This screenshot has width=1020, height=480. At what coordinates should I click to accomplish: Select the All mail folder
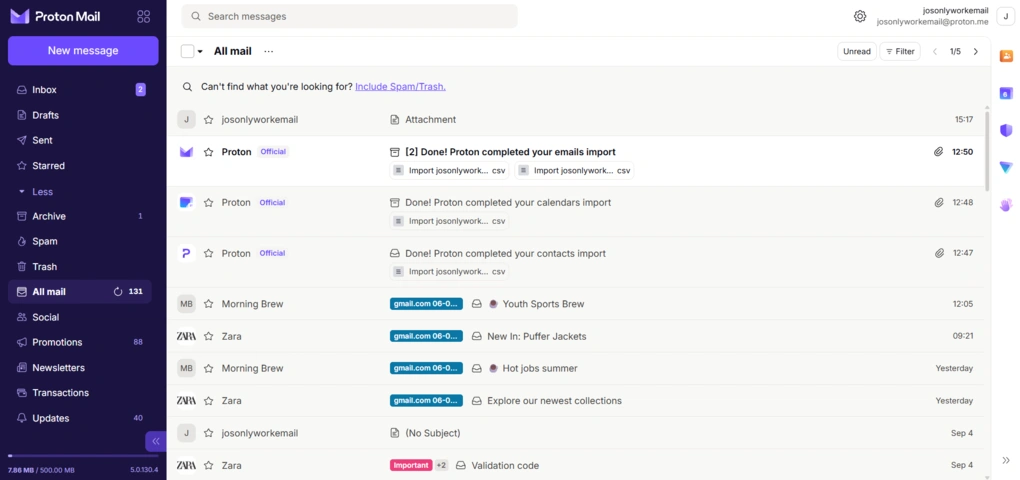[79, 292]
